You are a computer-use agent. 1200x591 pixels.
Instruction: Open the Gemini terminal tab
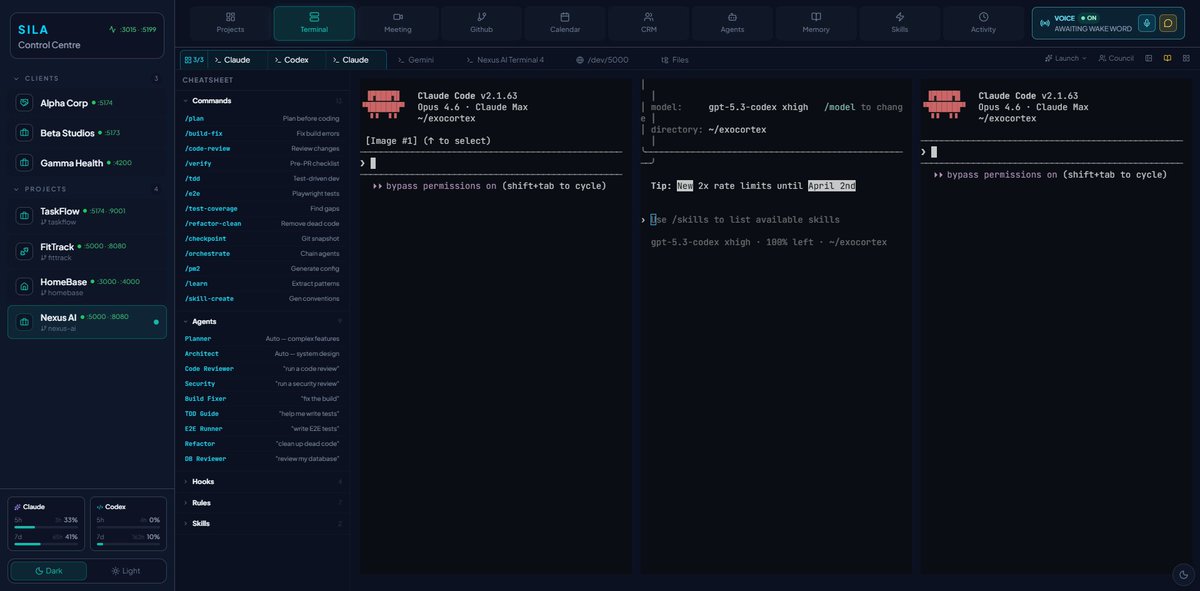(x=414, y=60)
